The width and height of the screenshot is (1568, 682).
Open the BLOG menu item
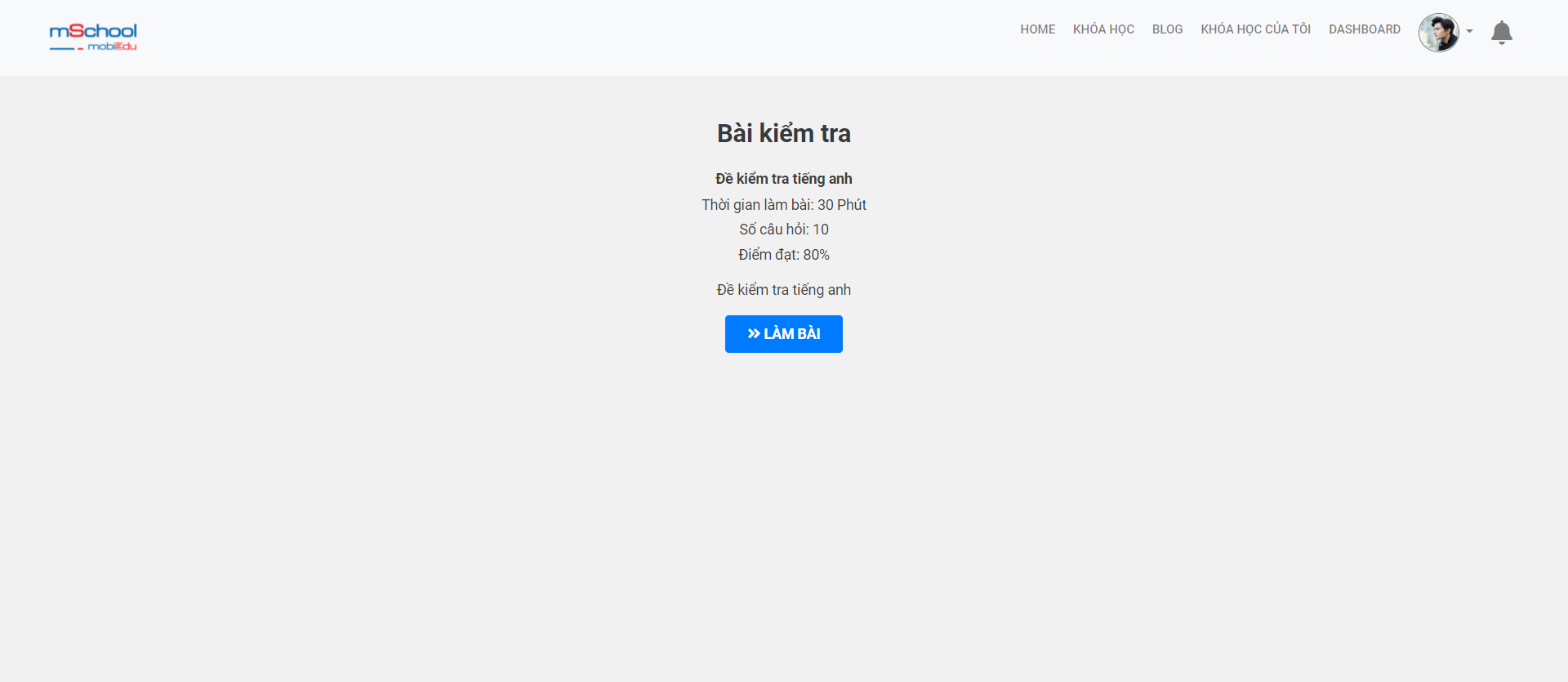click(1167, 29)
